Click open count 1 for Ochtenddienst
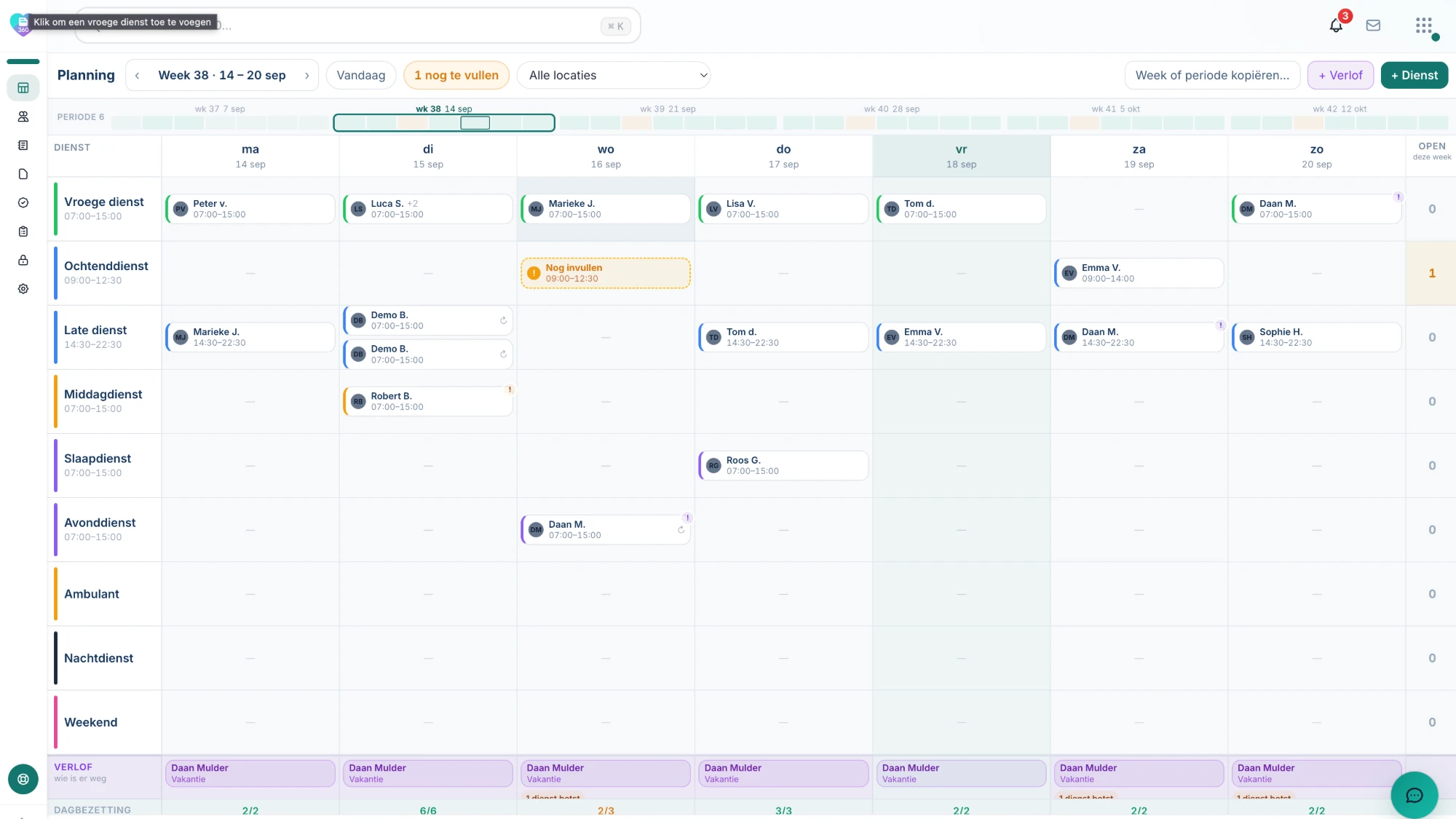Viewport: 1456px width, 819px height. pyautogui.click(x=1431, y=273)
